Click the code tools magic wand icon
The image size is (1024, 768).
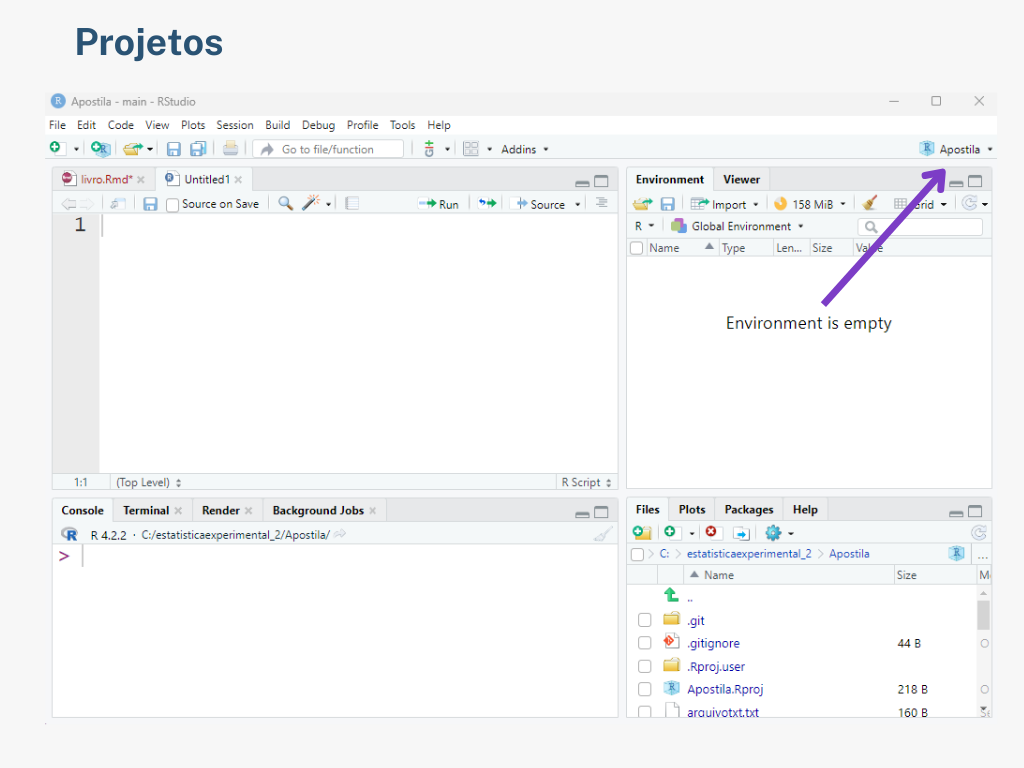tap(311, 204)
